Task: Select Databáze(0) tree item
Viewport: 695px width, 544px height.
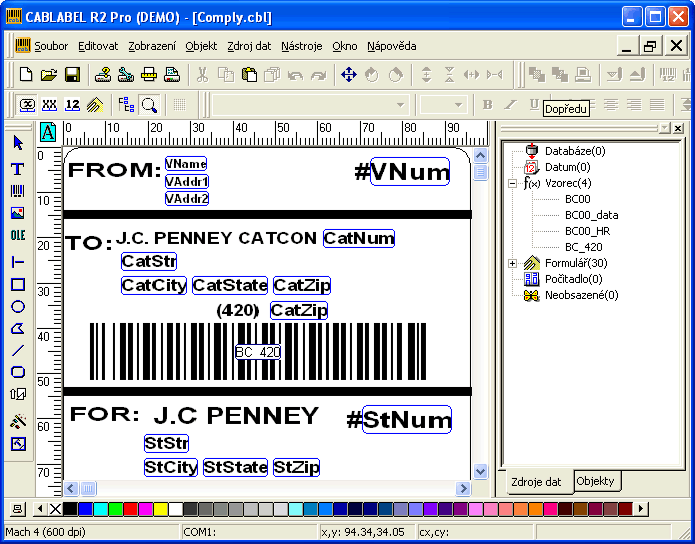Action: click(575, 151)
